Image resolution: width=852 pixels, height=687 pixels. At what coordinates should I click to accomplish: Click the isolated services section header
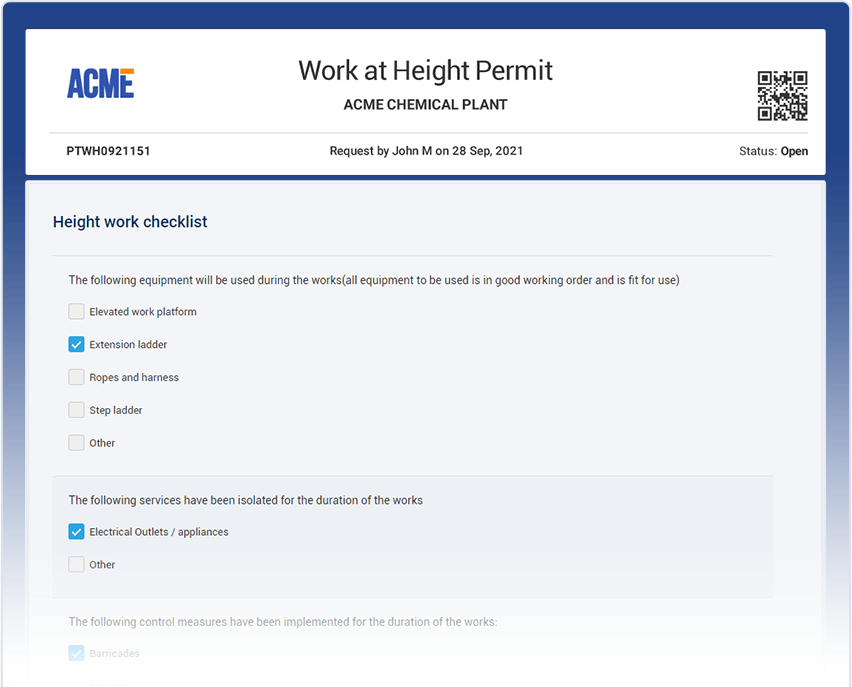[x=246, y=500]
